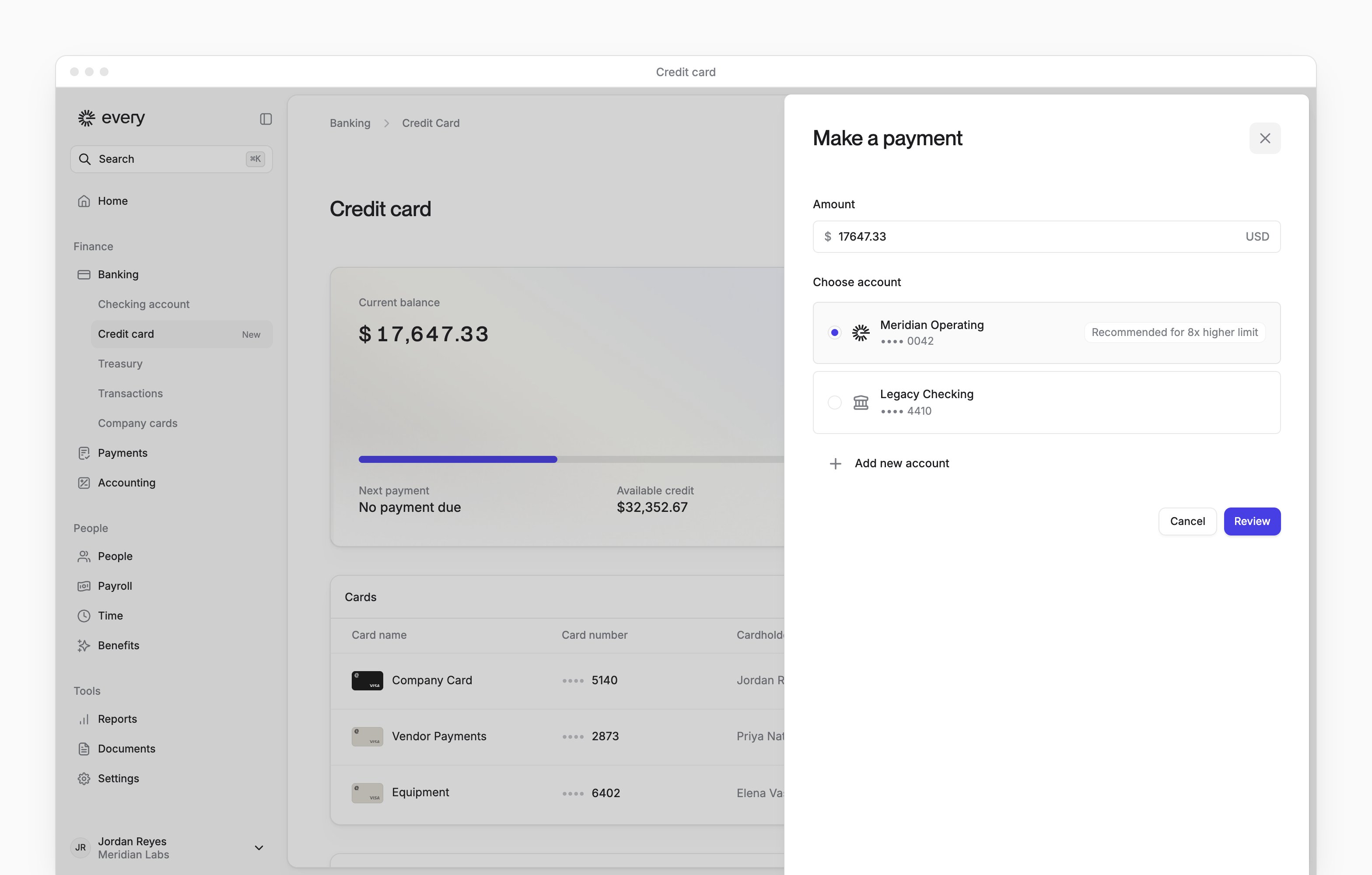This screenshot has width=1372, height=875.
Task: Open Company cards in sidebar
Action: [138, 423]
